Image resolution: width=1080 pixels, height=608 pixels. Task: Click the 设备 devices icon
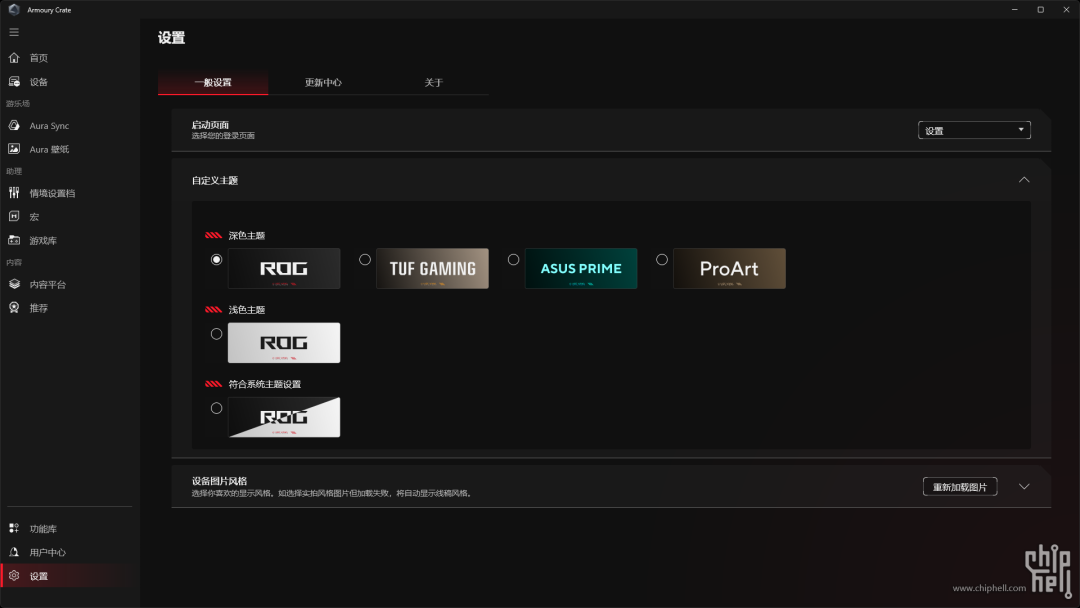(14, 81)
